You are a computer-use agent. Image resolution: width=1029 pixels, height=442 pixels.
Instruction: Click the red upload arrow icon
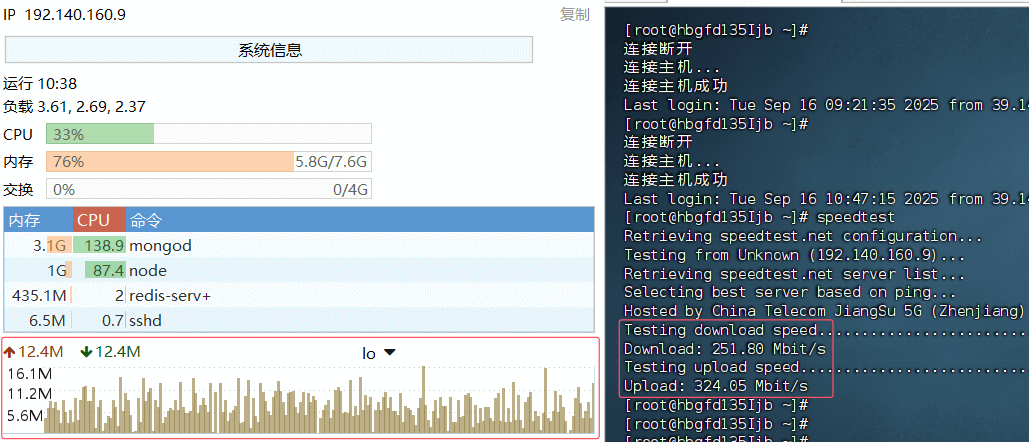coord(11,351)
